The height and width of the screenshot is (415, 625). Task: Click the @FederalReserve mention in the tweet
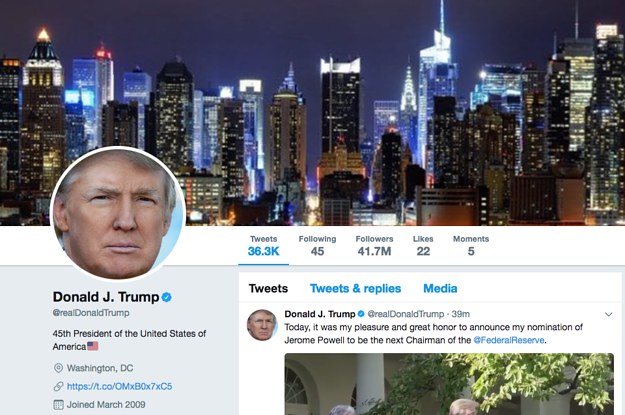tap(509, 340)
